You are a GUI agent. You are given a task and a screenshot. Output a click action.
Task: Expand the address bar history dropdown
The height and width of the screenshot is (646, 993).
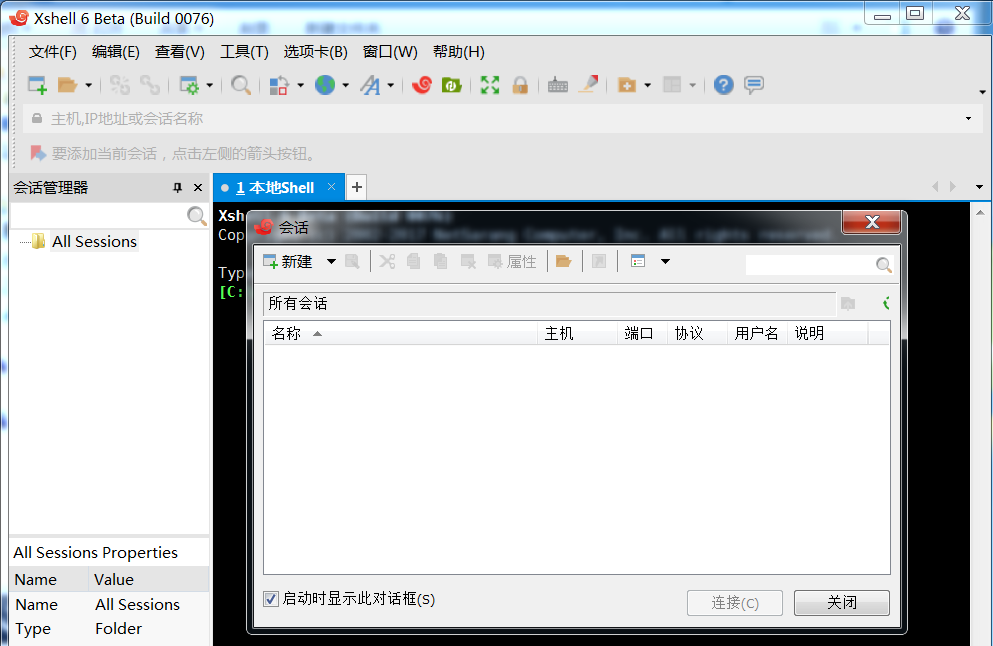tap(968, 119)
